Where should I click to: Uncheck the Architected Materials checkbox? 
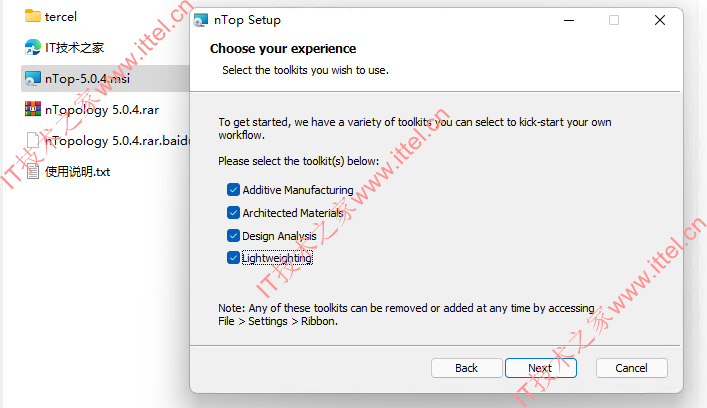coord(233,212)
